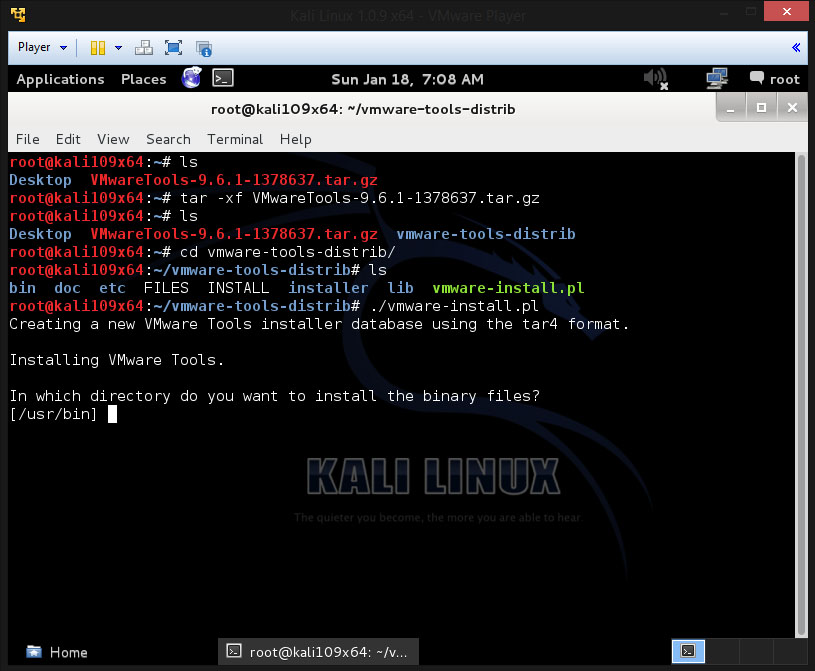The image size is (815, 671).
Task: Open the Places menu
Action: click(x=143, y=79)
